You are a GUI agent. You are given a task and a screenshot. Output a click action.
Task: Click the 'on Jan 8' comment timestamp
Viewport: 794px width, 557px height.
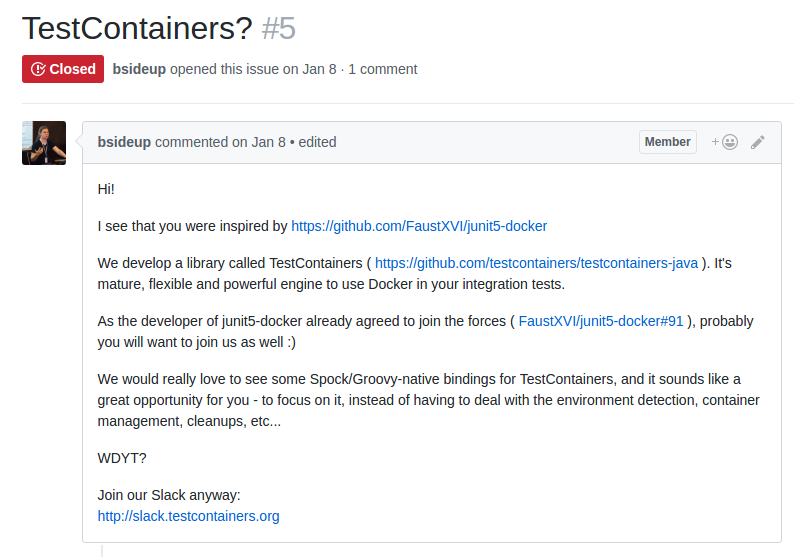259,142
